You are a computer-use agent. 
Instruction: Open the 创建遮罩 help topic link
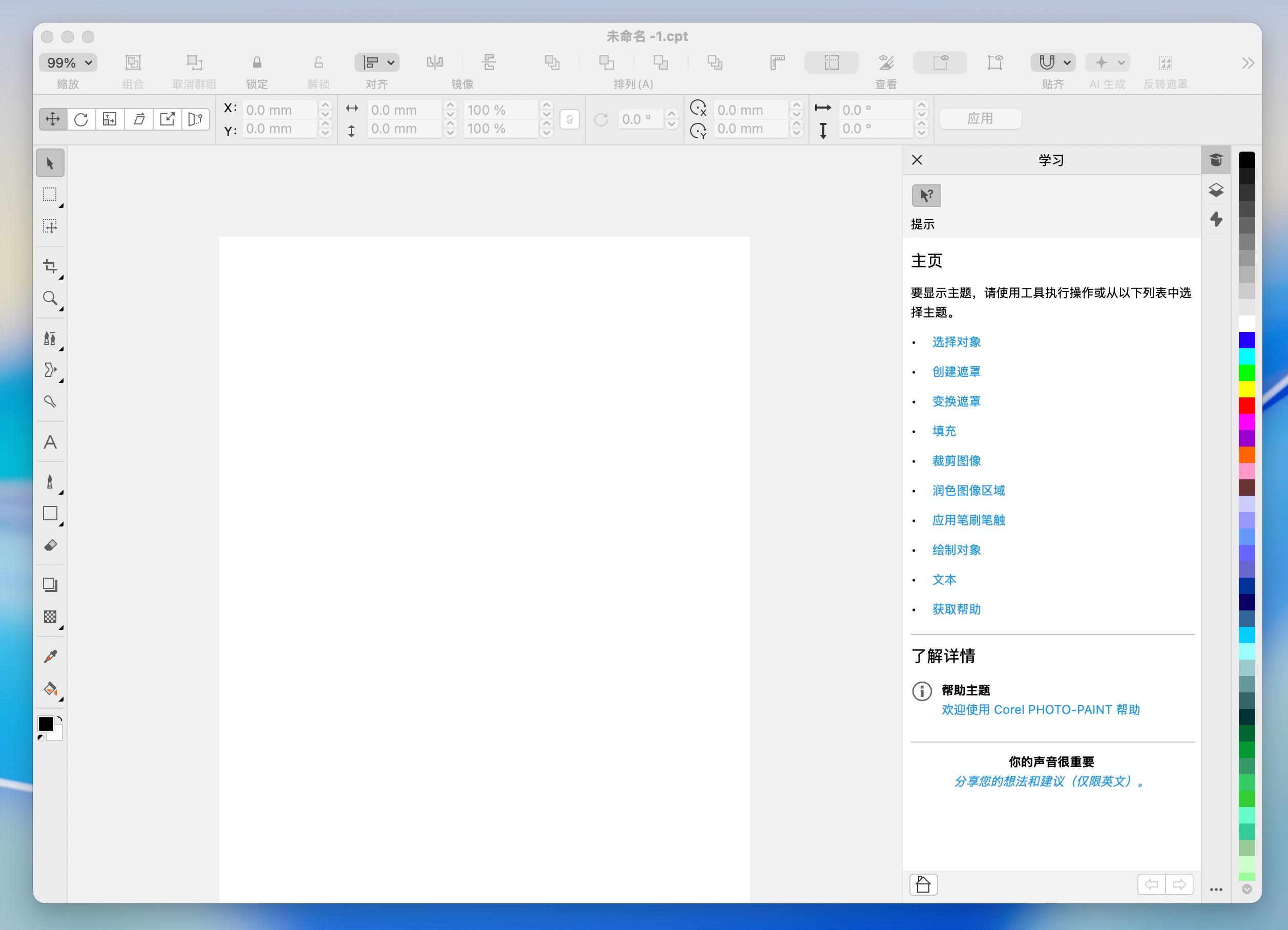pos(957,372)
